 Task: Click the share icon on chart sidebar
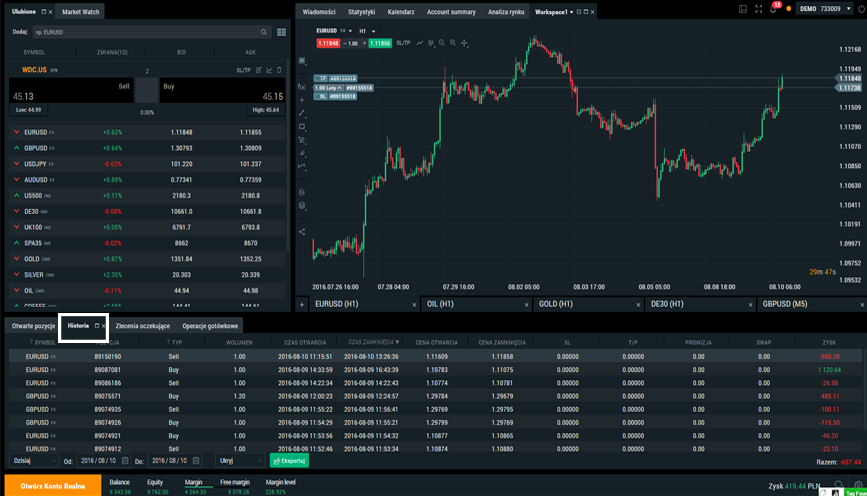[x=302, y=232]
